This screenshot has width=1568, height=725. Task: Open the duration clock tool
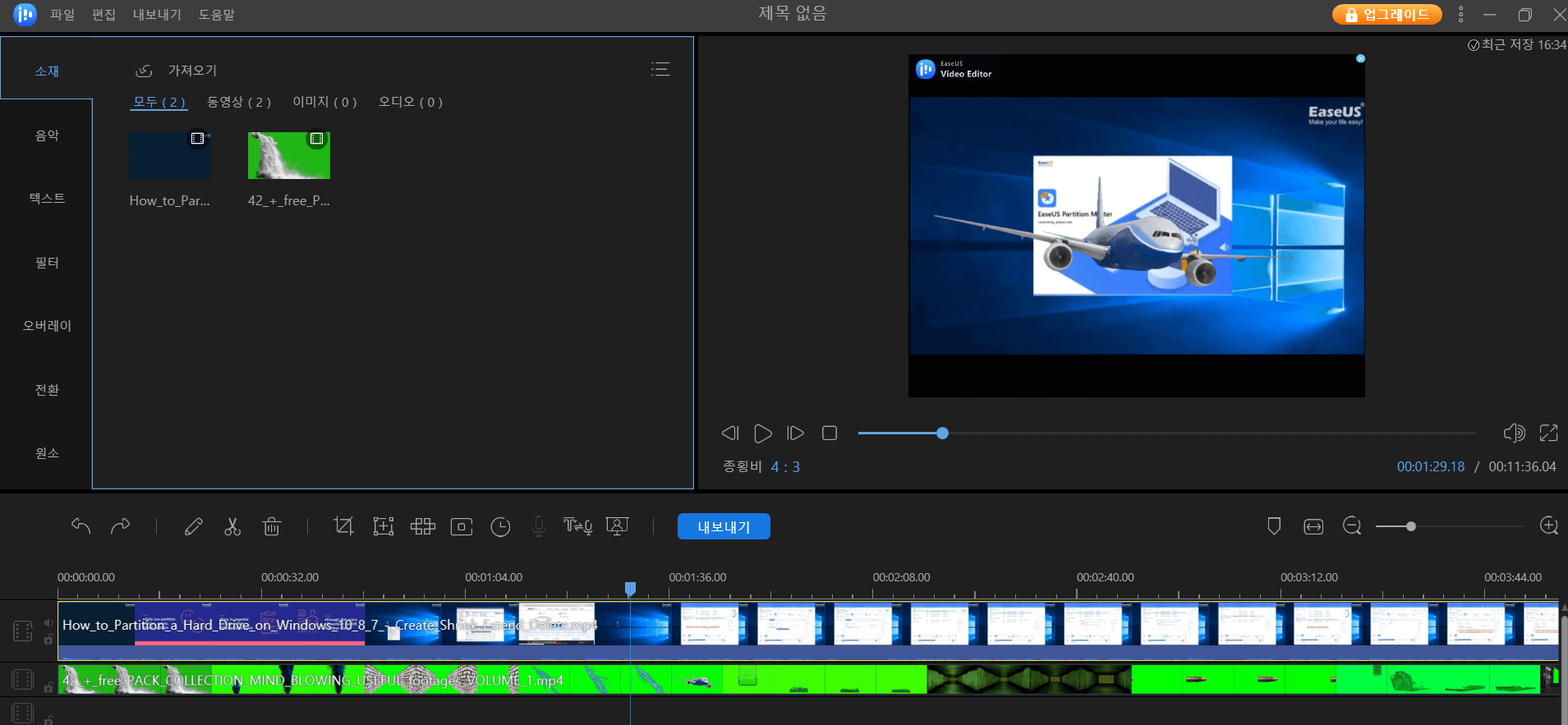pos(500,526)
